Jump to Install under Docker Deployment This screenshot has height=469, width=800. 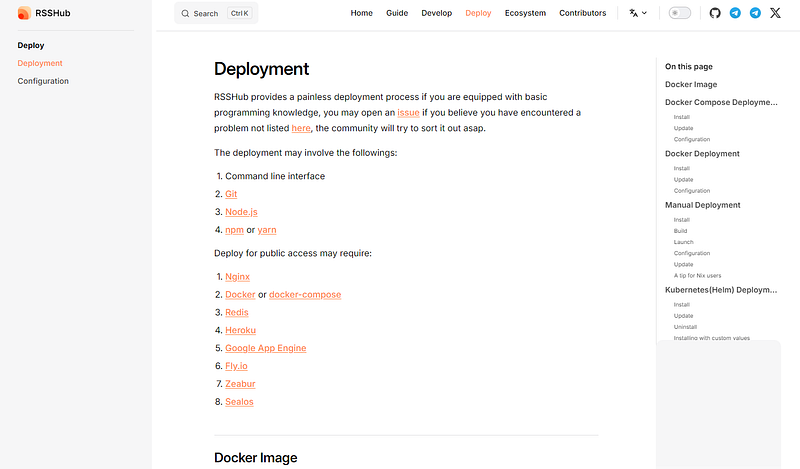point(682,168)
